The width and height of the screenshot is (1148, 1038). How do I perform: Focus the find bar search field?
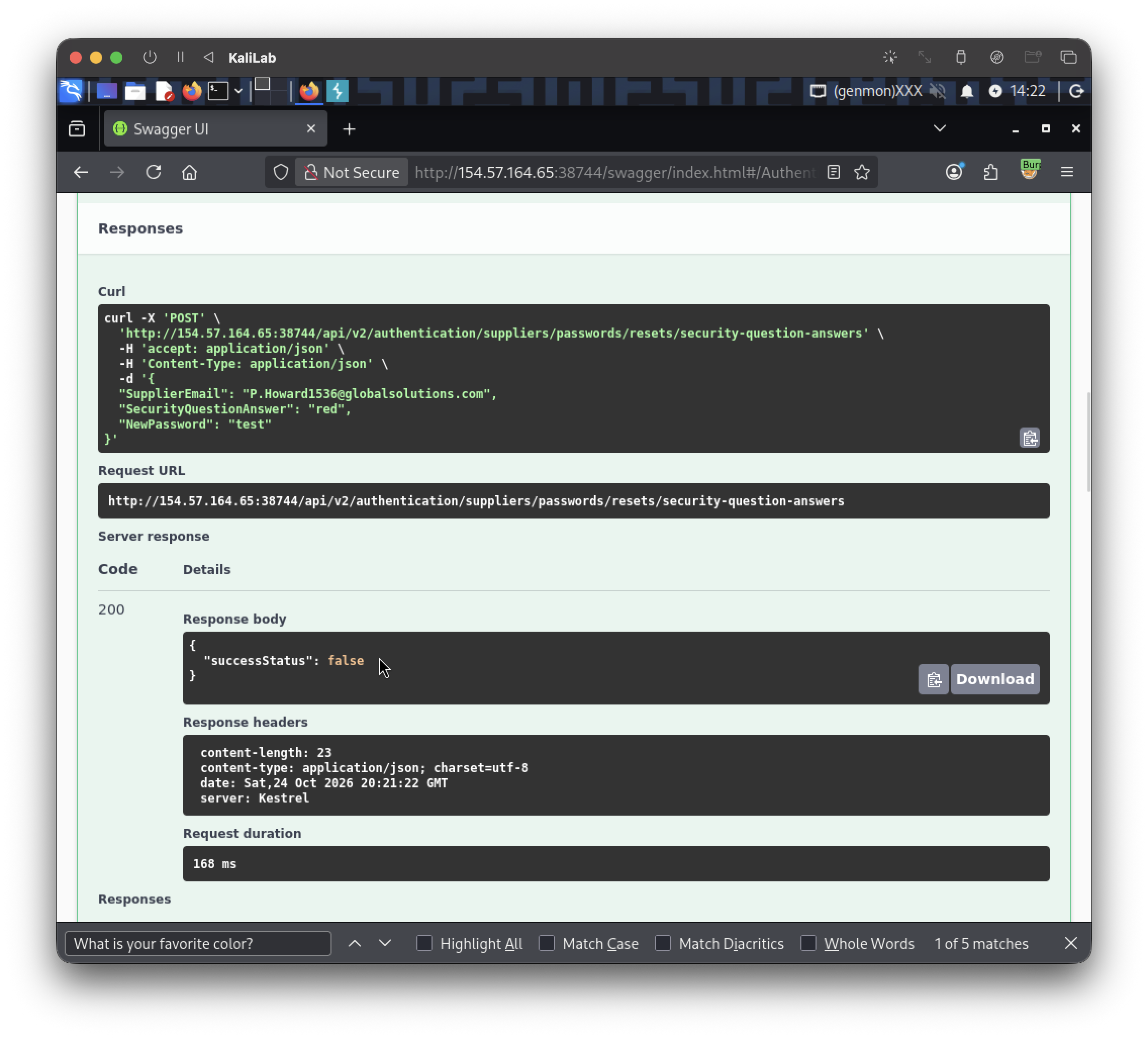(198, 943)
